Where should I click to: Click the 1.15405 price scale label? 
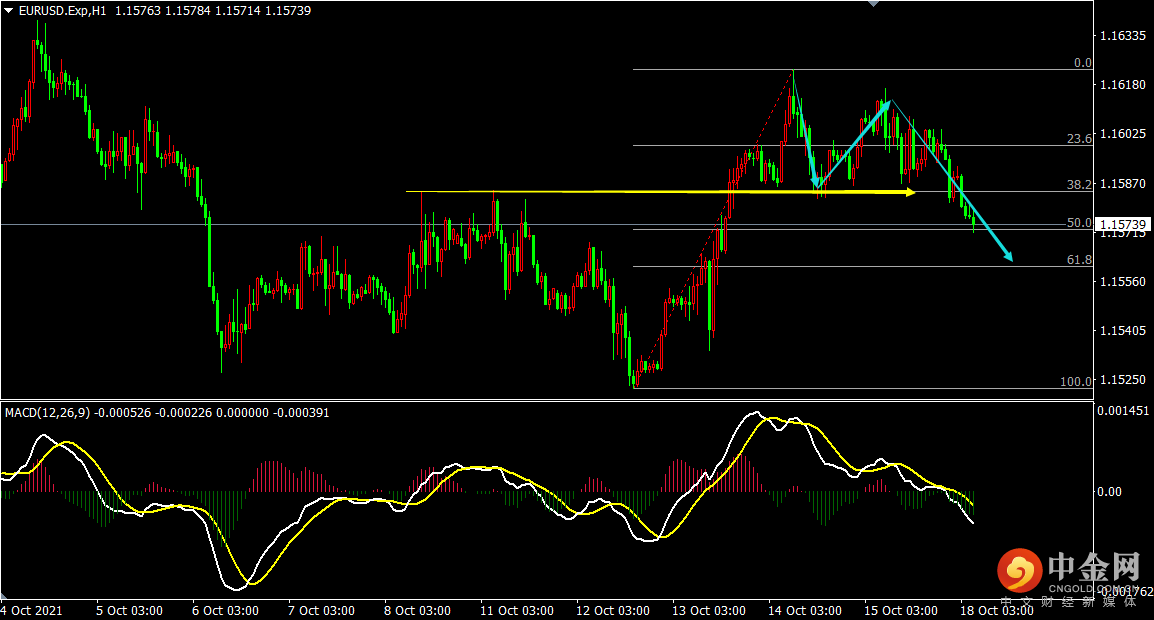[x=1122, y=331]
